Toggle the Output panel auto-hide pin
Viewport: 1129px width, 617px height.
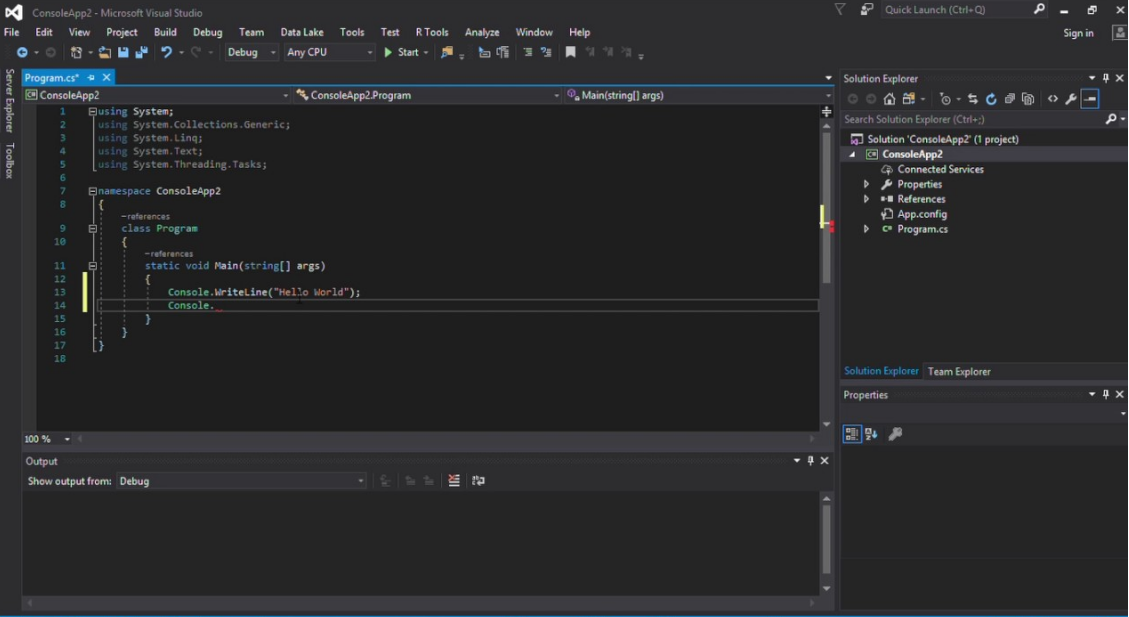[x=810, y=460]
